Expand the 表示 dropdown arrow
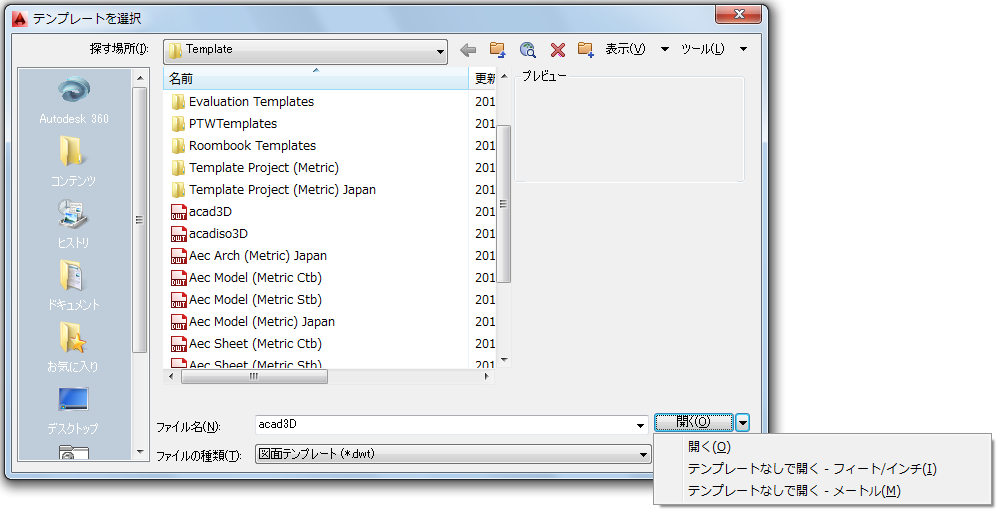Screen dimensions: 1001x510 665,49
